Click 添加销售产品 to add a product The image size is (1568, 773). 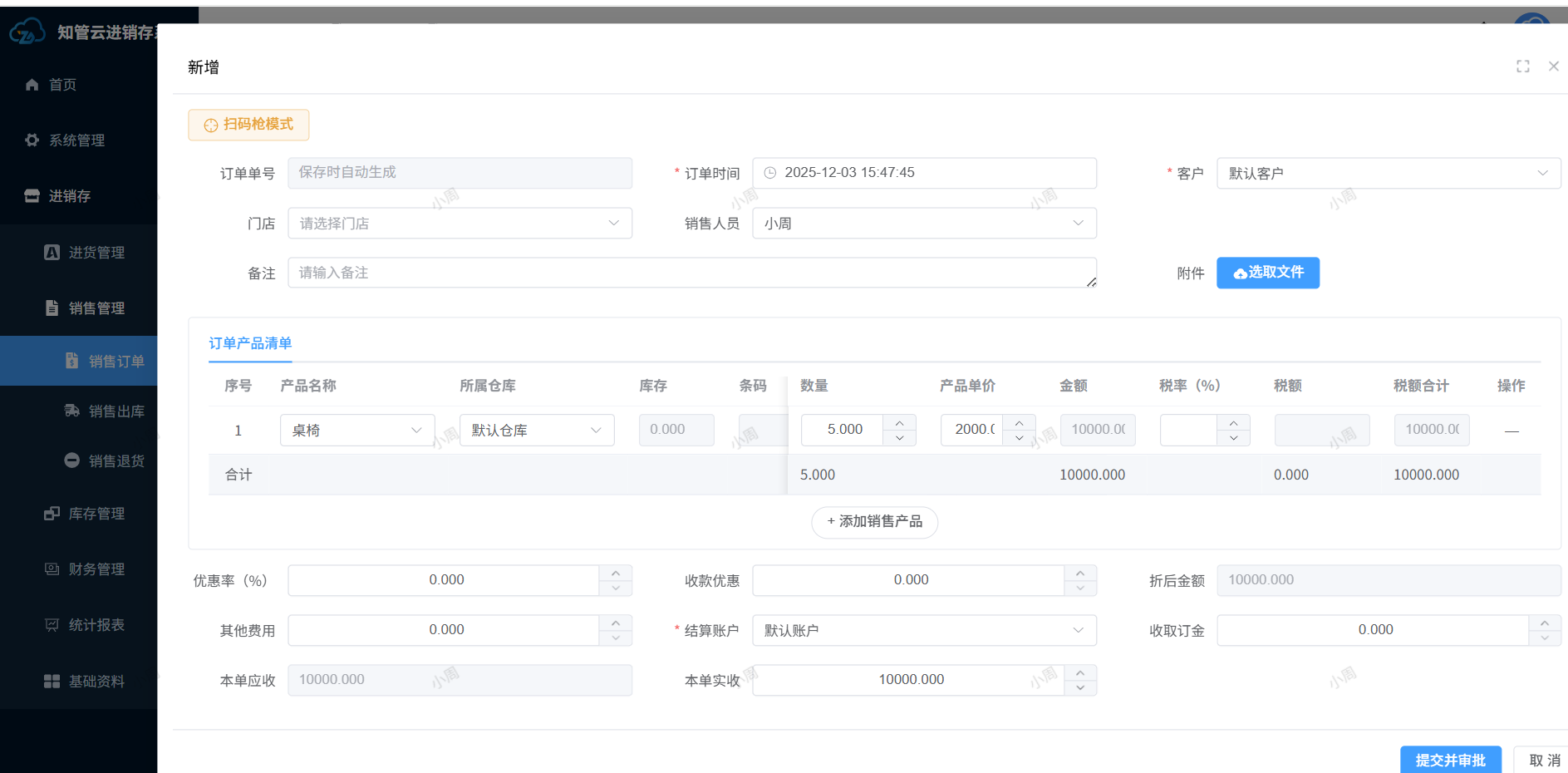874,522
